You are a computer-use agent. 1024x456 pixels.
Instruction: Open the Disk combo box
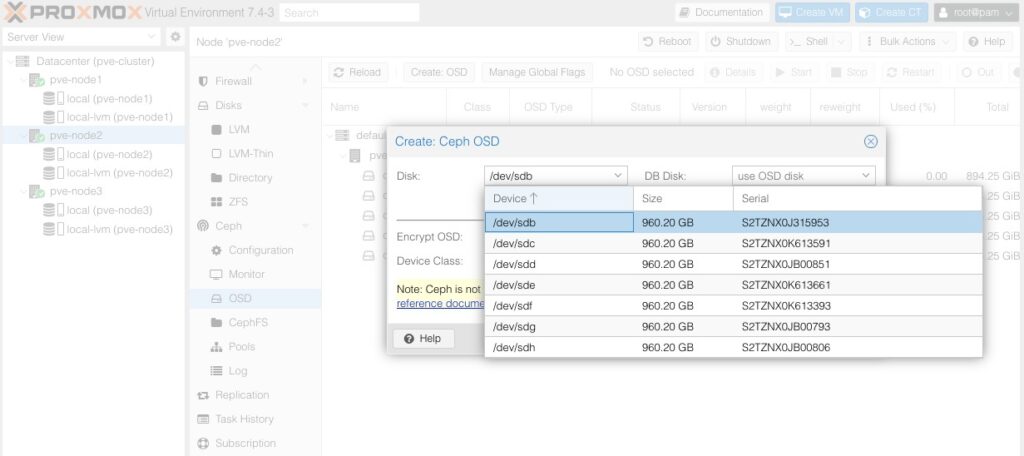556,176
